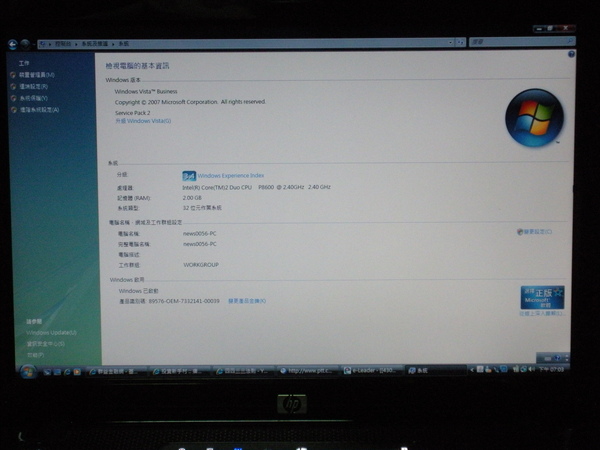
Task: Open Help via the blue question mark
Action: click(571, 54)
